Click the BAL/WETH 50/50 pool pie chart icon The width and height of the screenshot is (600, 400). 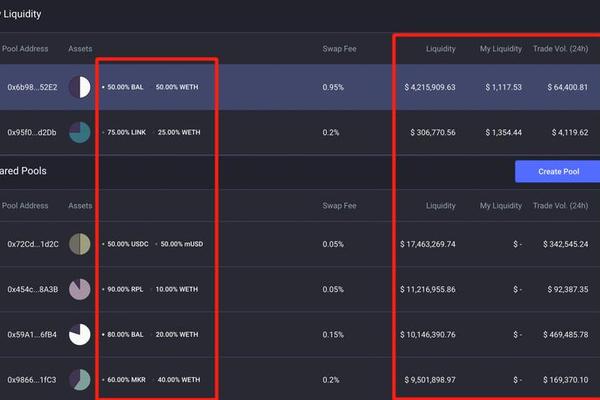click(x=80, y=87)
